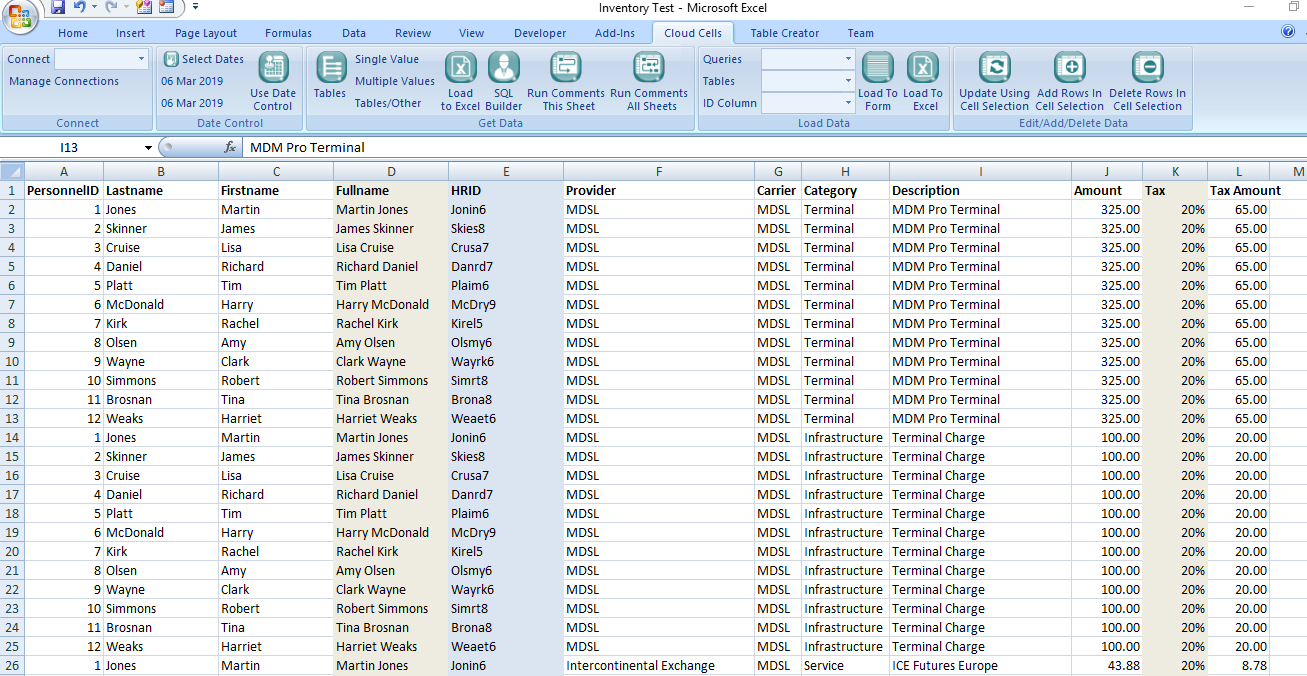Image resolution: width=1307 pixels, height=676 pixels.
Task: Click the formula bar containing MDM Pro Terminal
Action: coord(700,147)
